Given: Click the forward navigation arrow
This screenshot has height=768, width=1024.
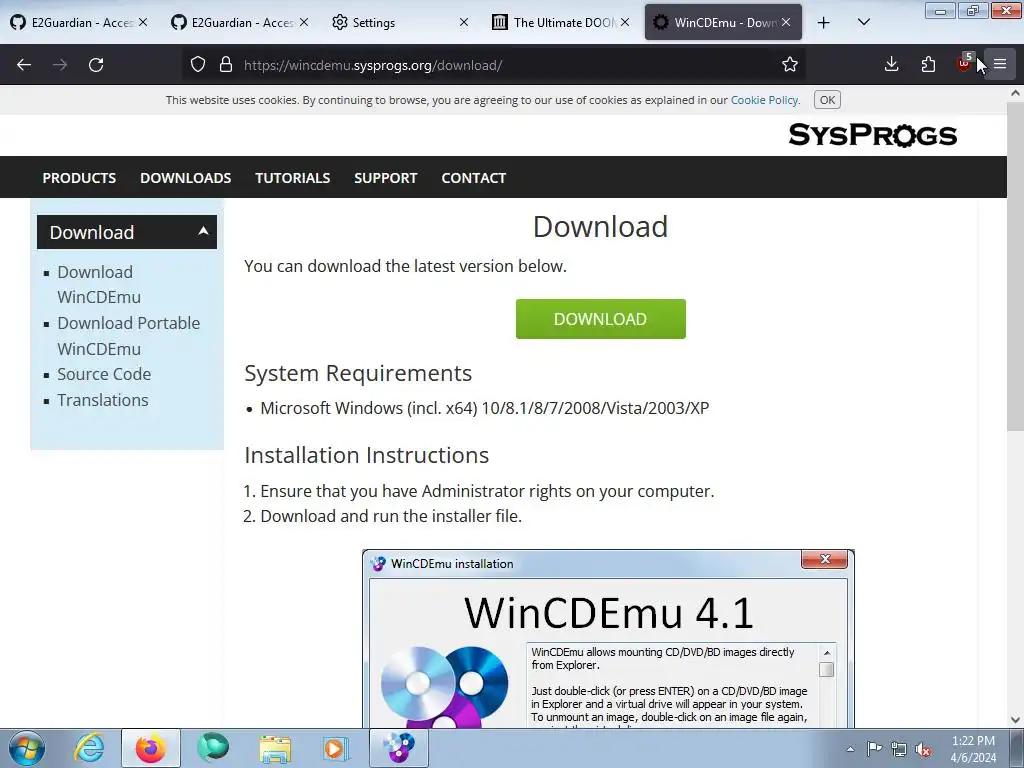Looking at the screenshot, I should (x=60, y=65).
